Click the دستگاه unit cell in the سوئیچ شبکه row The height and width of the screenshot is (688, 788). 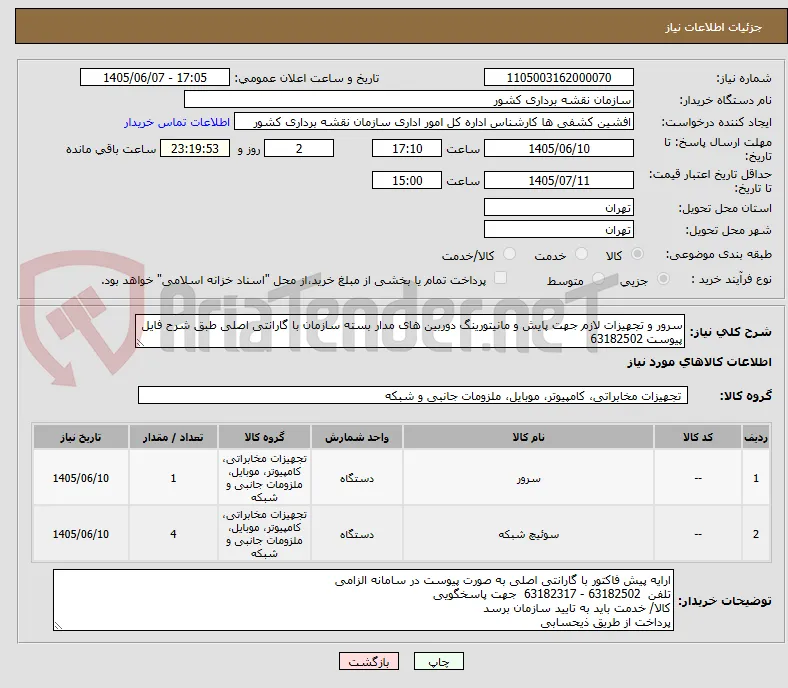pyautogui.click(x=357, y=534)
